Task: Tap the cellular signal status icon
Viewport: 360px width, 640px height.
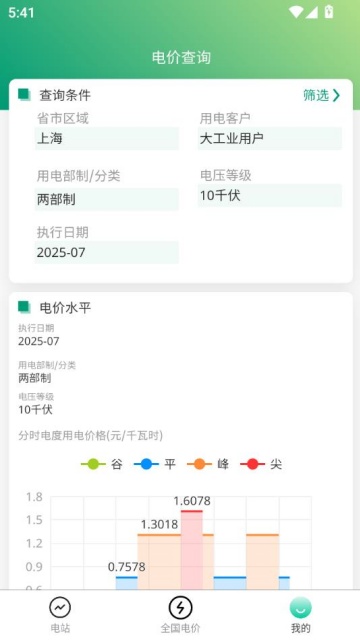Action: pos(311,12)
